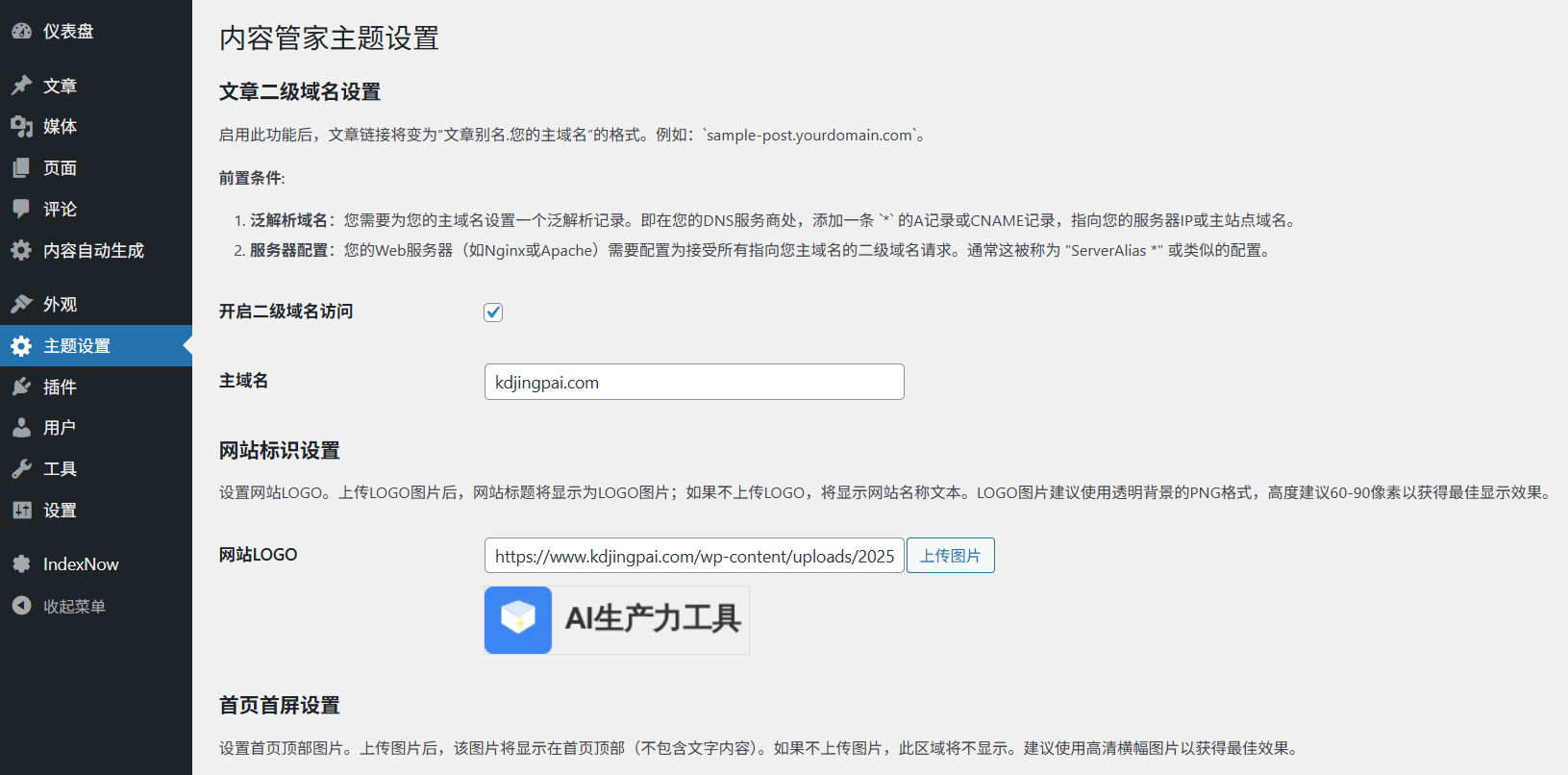Click the 工具 wrench icon
1568x775 pixels.
coord(21,468)
